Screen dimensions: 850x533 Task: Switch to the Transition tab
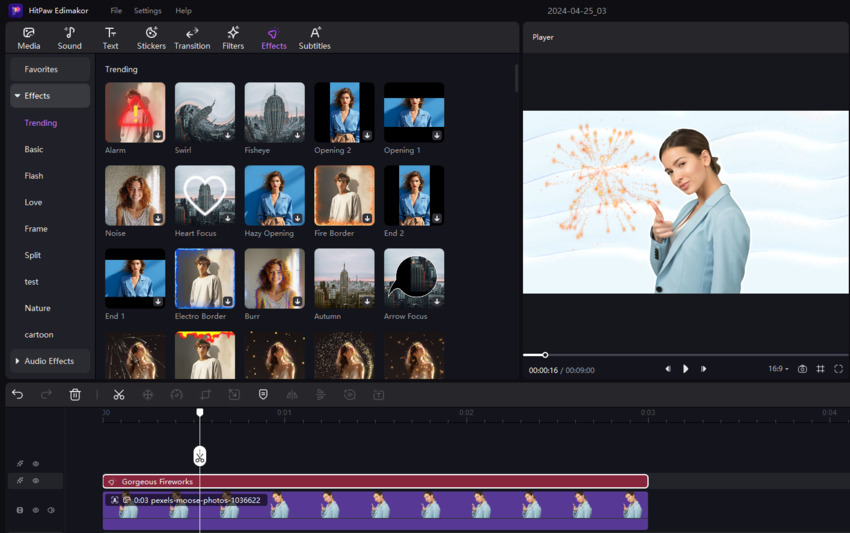[x=192, y=38]
